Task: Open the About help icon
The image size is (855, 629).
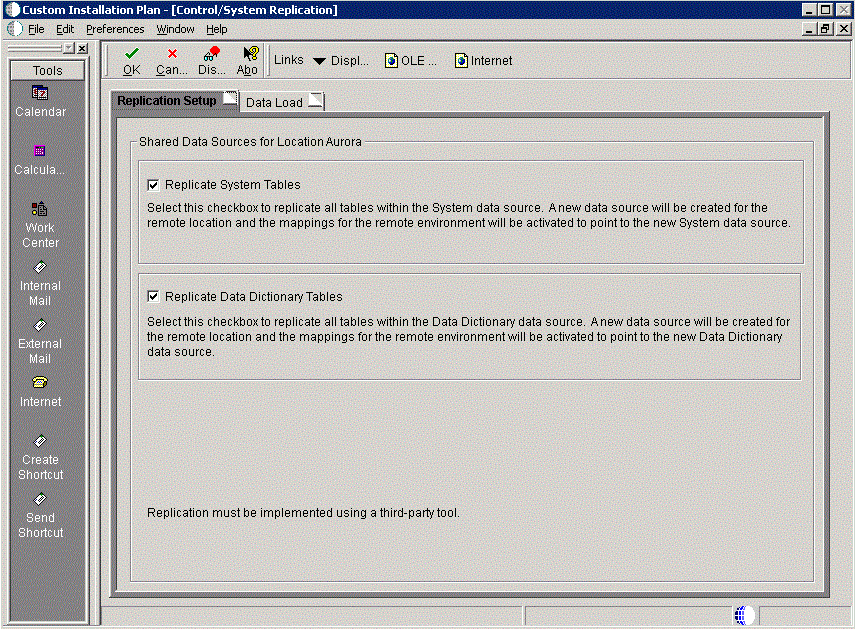Action: coord(248,61)
